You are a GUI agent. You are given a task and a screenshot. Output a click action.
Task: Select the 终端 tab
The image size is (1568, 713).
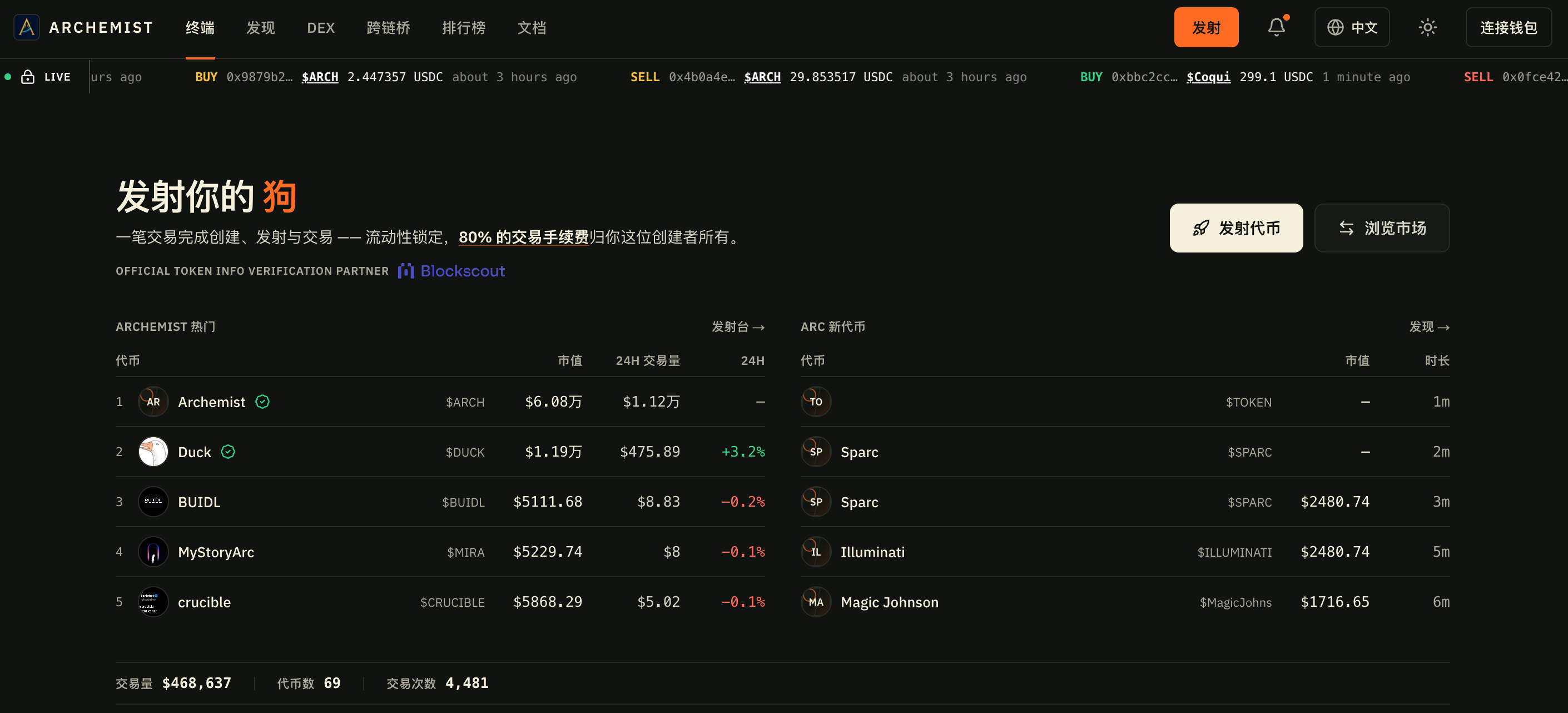200,27
